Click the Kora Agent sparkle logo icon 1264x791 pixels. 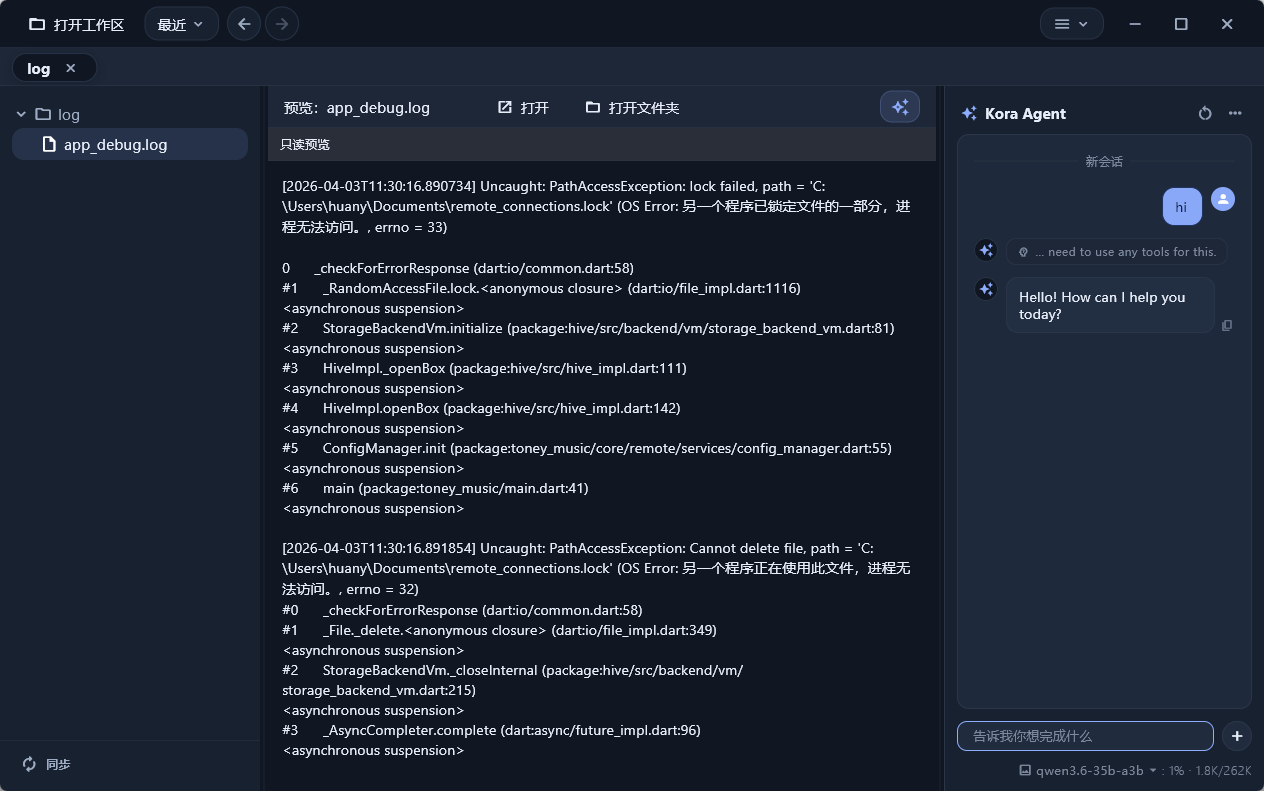point(968,114)
